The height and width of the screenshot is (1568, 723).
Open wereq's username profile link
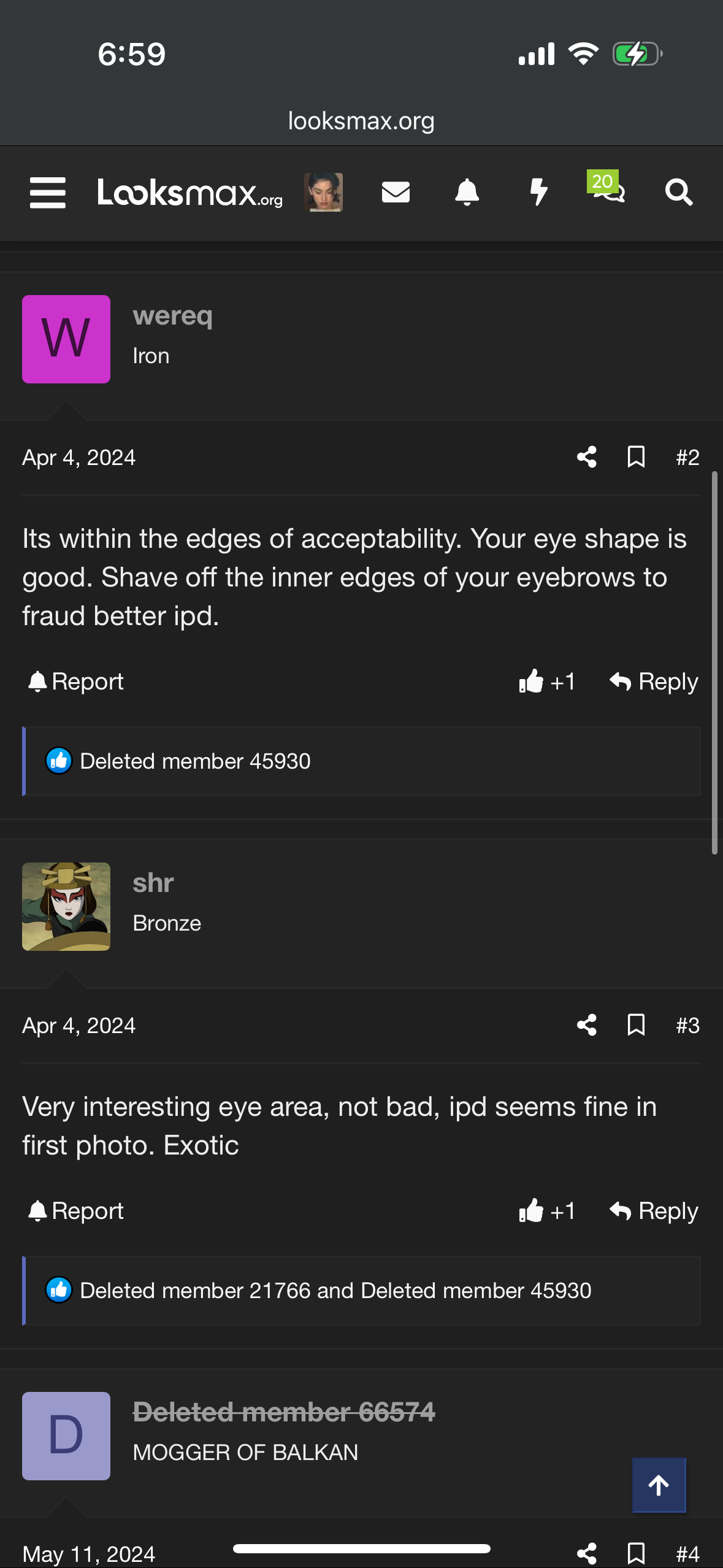[x=173, y=316]
